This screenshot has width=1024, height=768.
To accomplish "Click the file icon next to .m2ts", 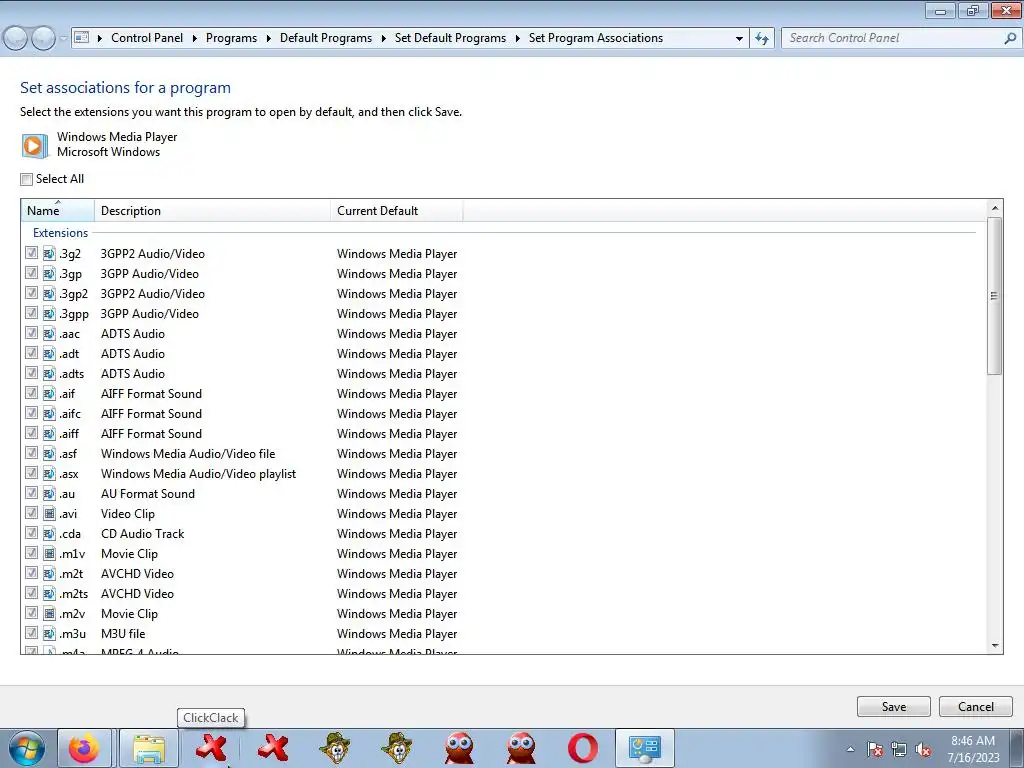I will 49,594.
